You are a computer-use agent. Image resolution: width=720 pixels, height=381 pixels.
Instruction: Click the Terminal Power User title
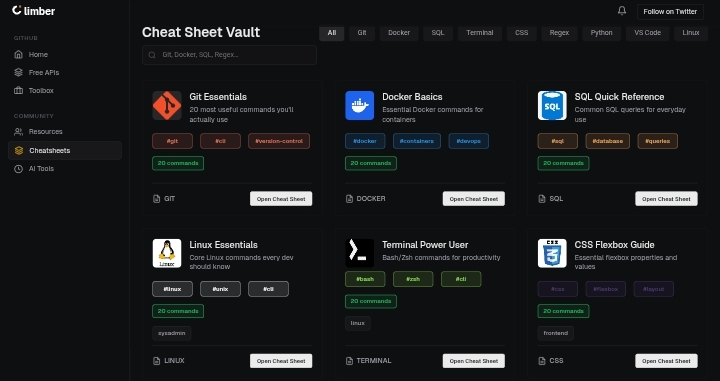pos(425,245)
